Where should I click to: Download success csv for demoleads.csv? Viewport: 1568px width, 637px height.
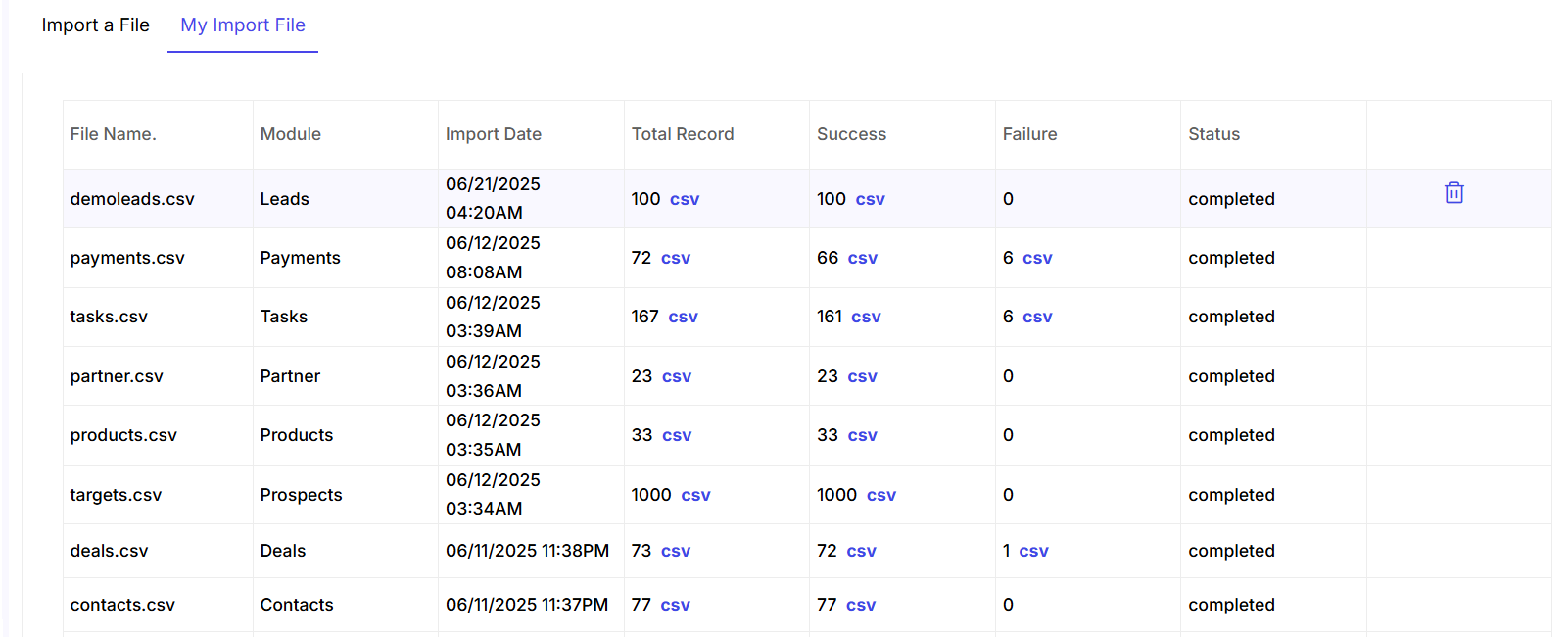pyautogui.click(x=871, y=199)
